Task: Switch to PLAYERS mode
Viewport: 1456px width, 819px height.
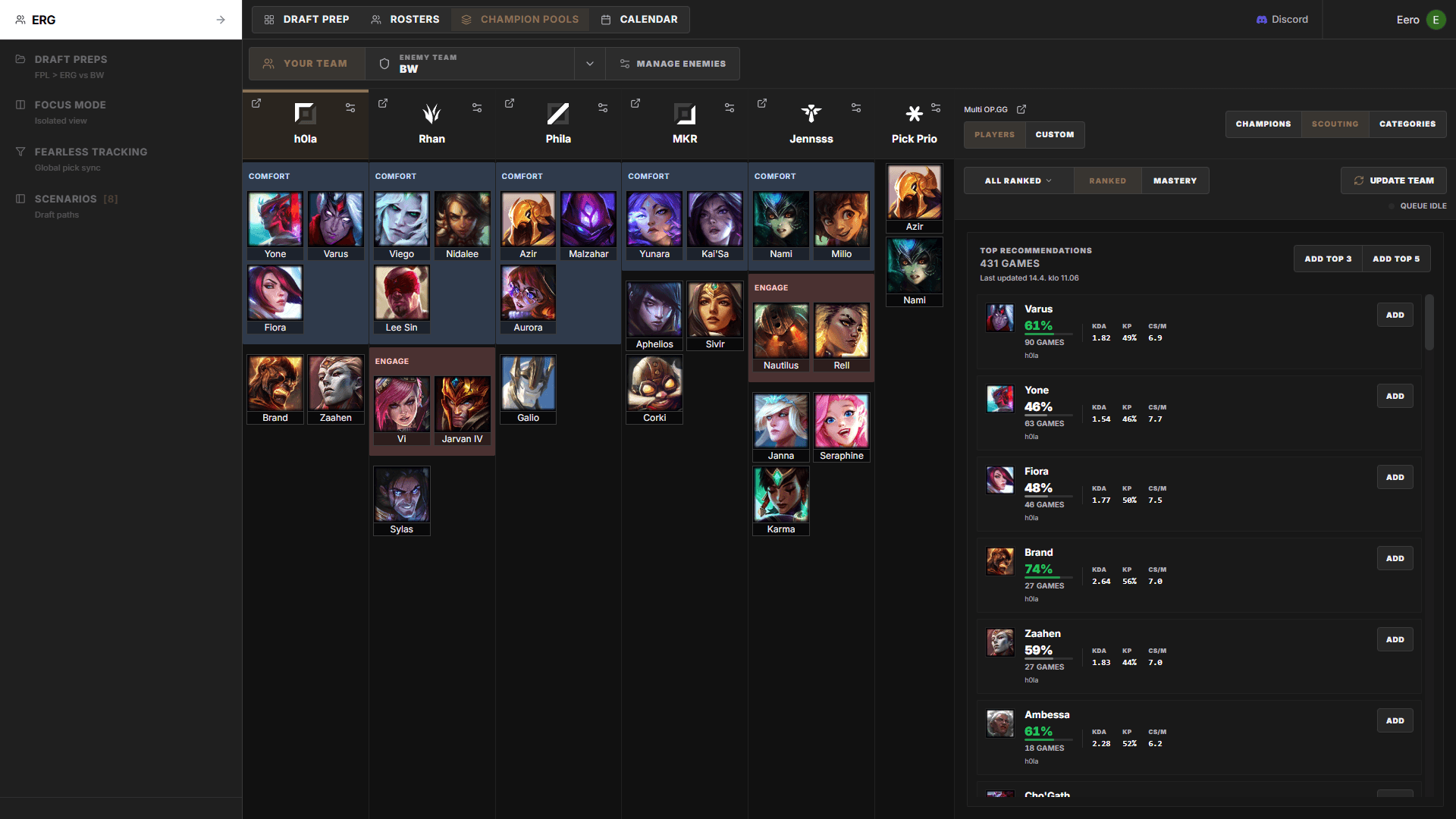Action: click(994, 135)
